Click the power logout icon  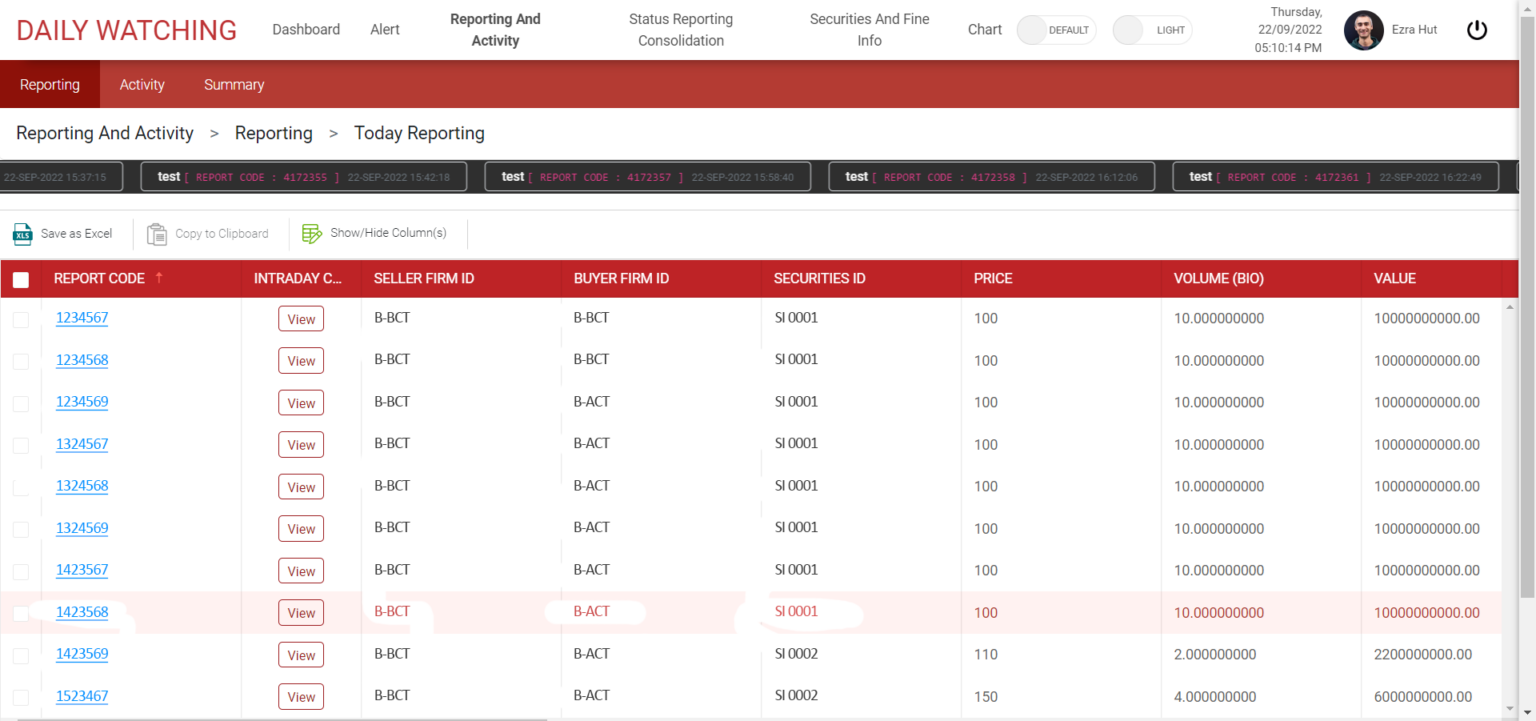tap(1477, 30)
